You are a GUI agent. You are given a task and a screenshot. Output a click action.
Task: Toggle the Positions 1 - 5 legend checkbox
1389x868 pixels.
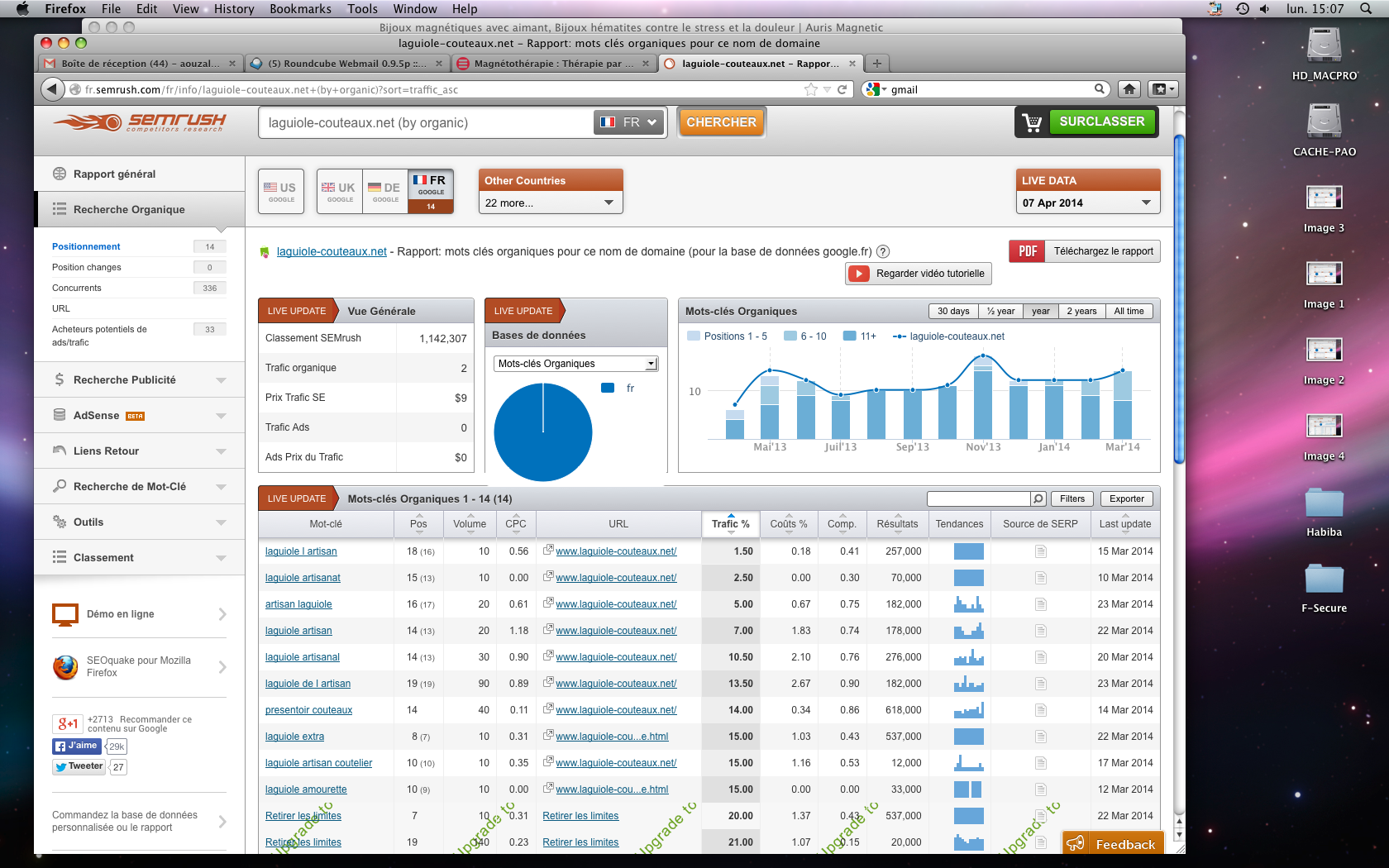pos(694,336)
